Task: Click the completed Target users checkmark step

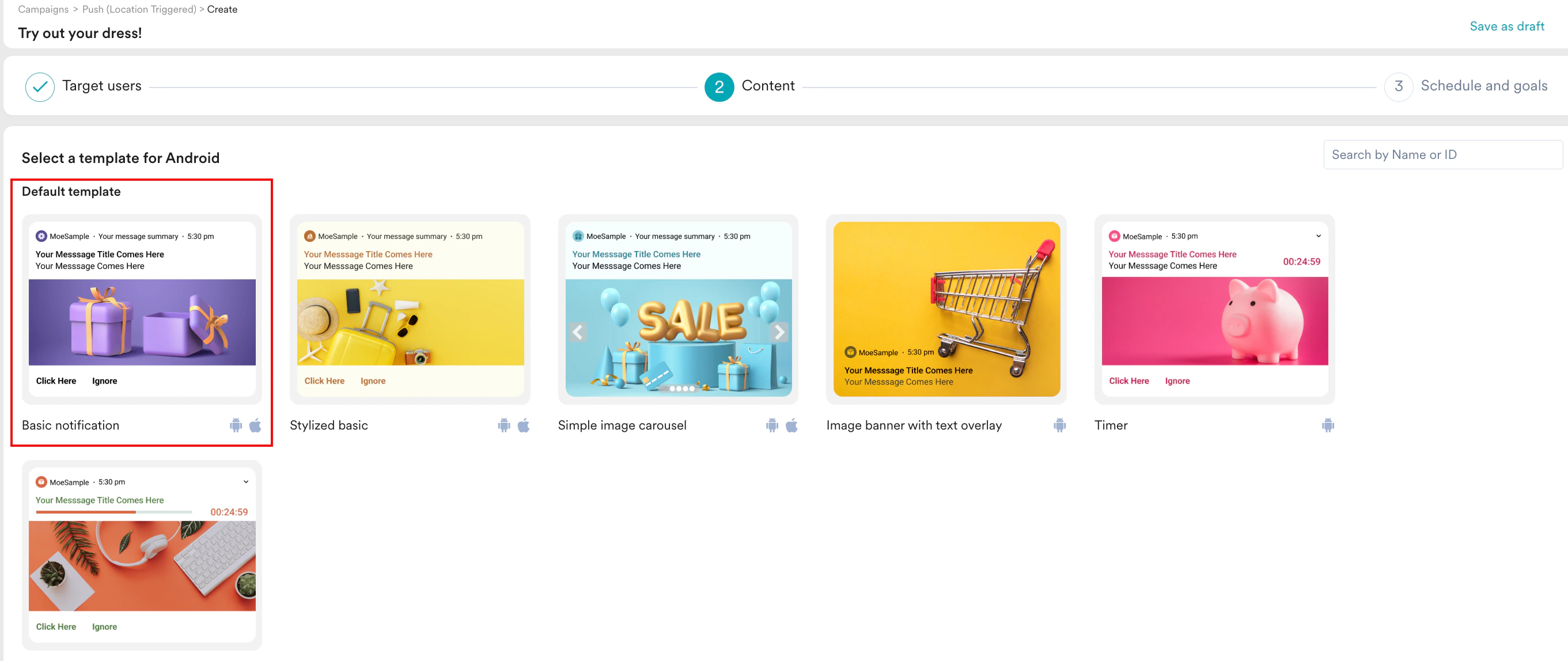Action: tap(40, 86)
